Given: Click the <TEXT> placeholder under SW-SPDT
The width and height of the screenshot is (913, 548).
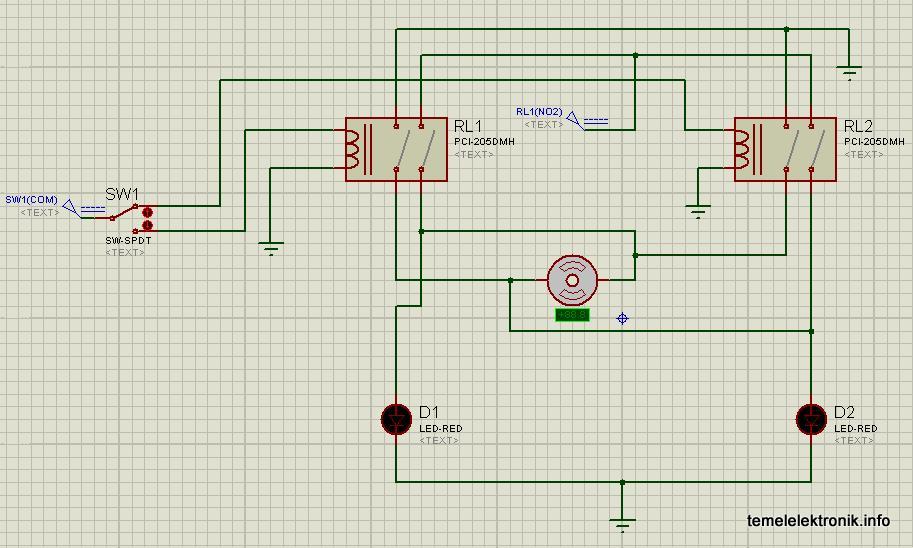Looking at the screenshot, I should 125,252.
